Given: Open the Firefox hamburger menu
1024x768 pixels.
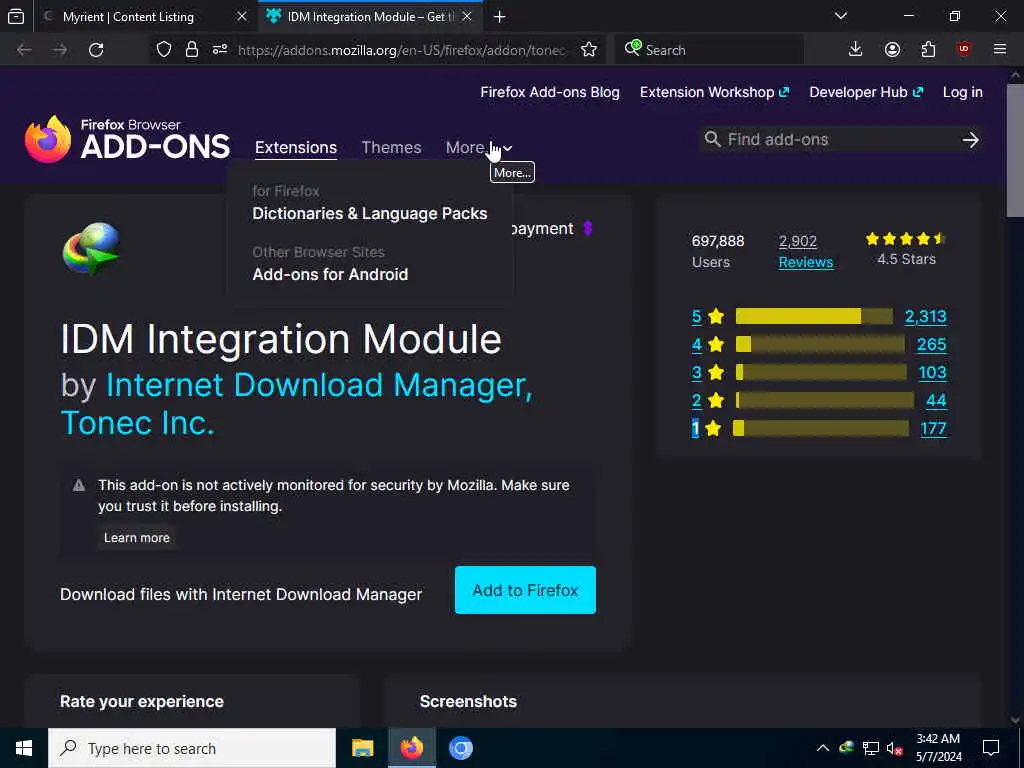Looking at the screenshot, I should click(x=1000, y=50).
